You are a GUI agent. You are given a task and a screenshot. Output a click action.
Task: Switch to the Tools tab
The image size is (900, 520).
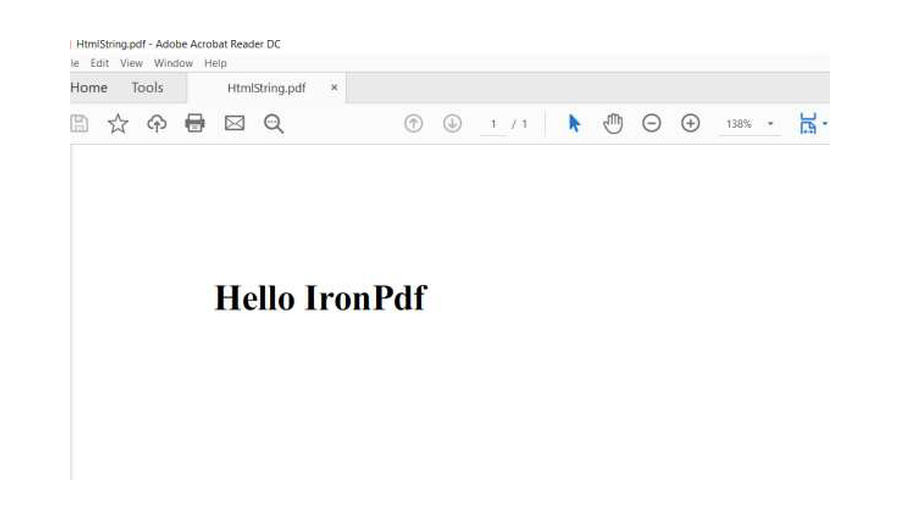click(148, 88)
